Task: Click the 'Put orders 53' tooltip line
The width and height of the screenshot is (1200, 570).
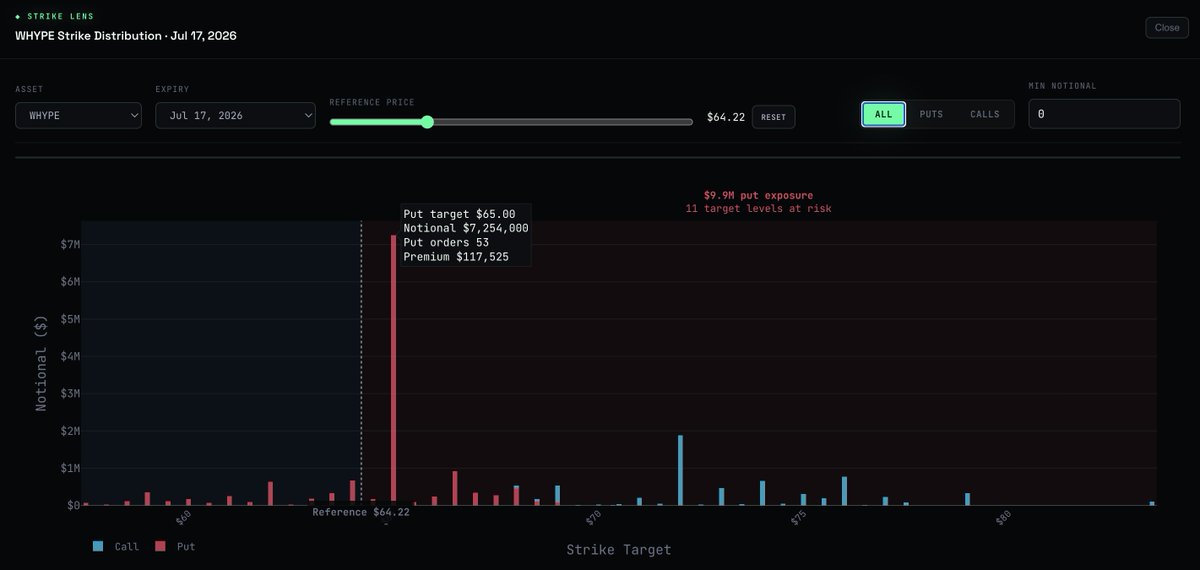Action: pos(446,243)
